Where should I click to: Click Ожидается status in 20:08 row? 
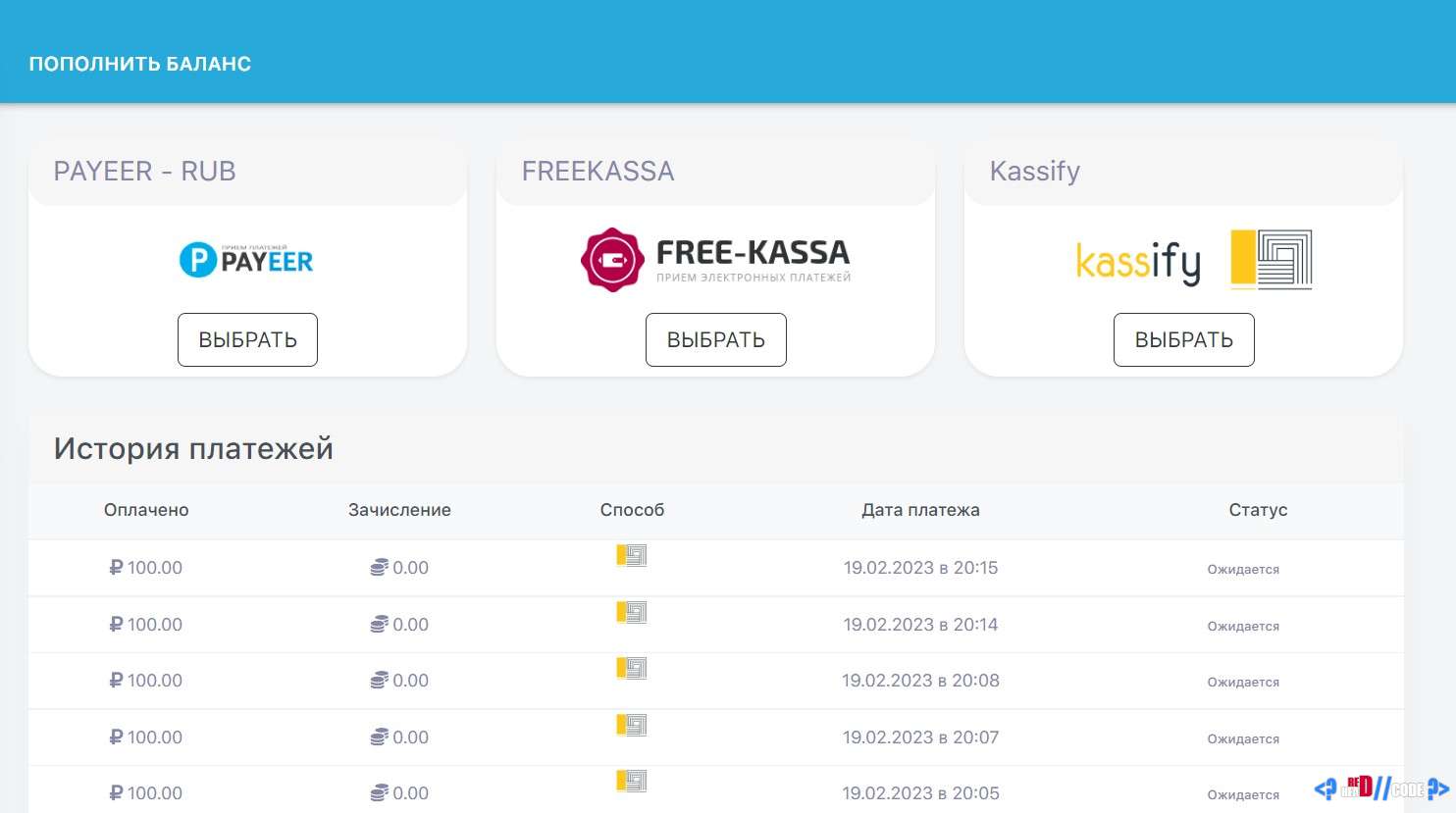point(1243,682)
